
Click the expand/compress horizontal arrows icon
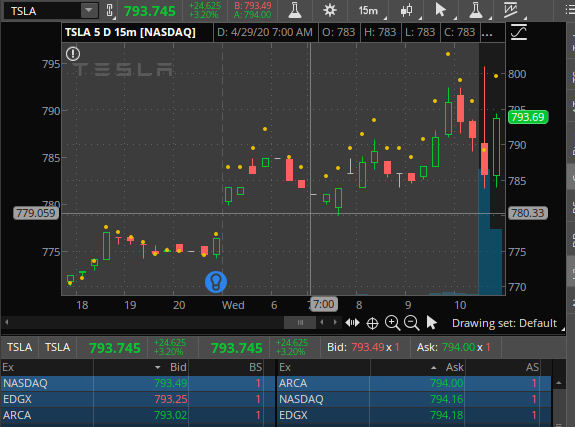pos(352,323)
